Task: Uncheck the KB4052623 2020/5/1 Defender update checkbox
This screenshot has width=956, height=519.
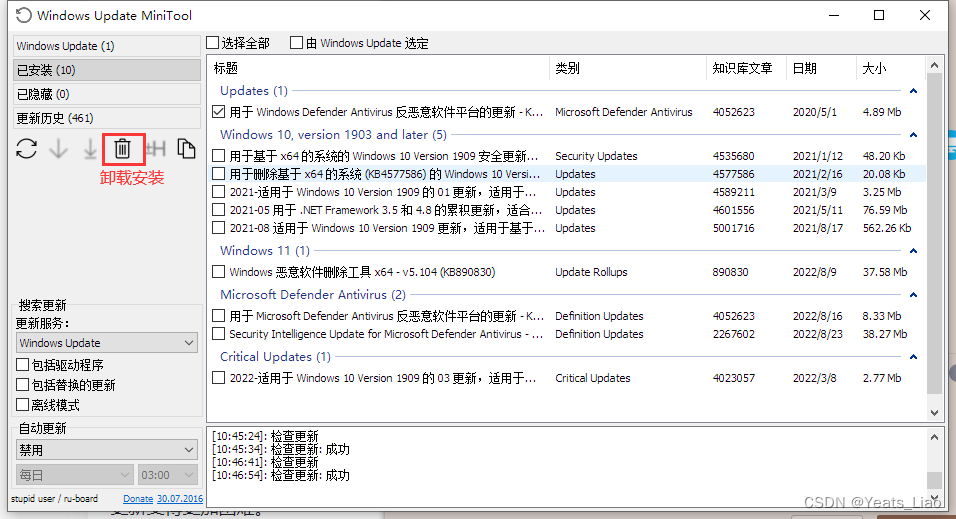Action: coord(218,112)
